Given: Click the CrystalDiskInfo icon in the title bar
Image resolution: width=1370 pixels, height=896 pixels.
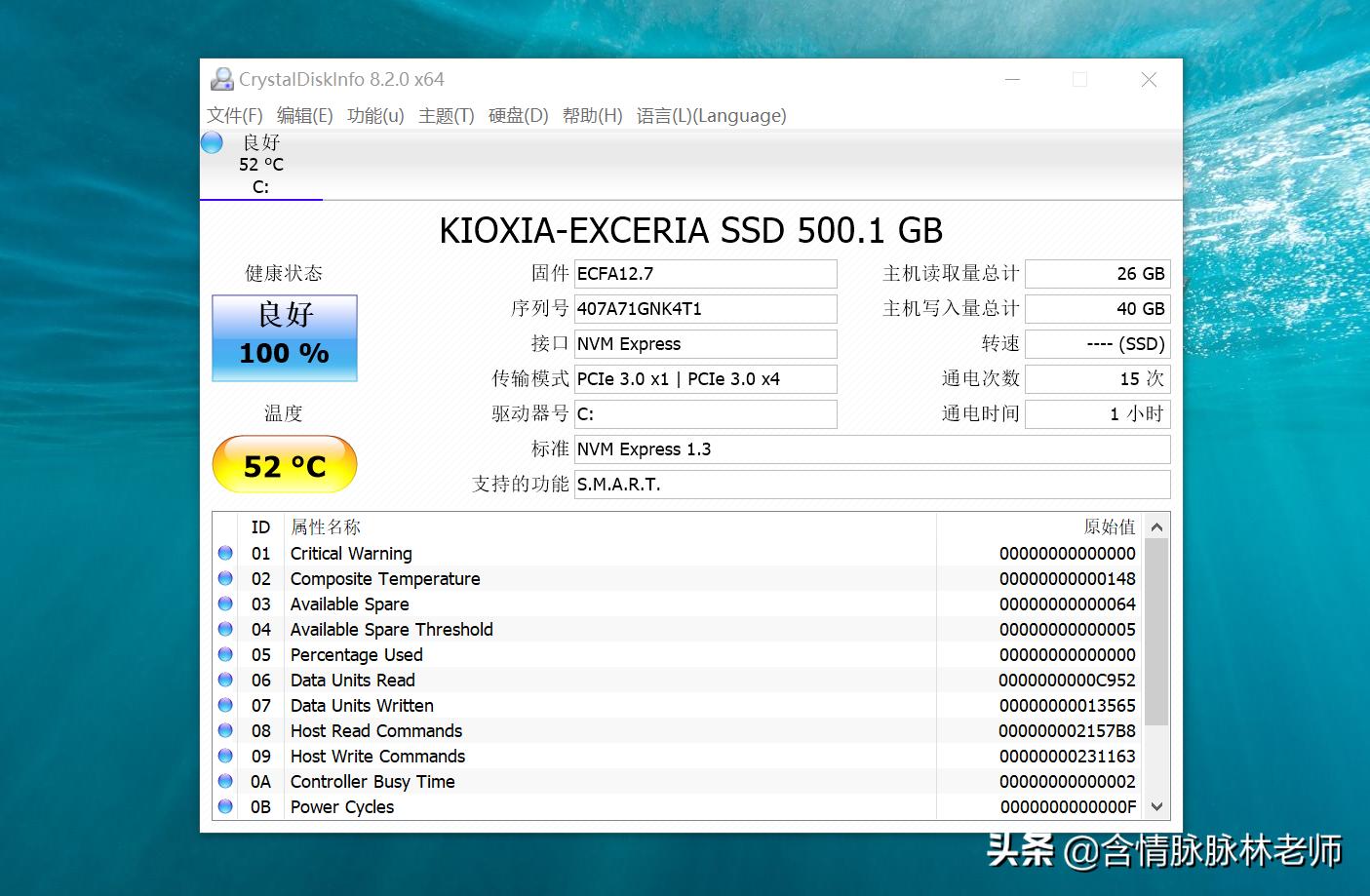Looking at the screenshot, I should tap(222, 78).
